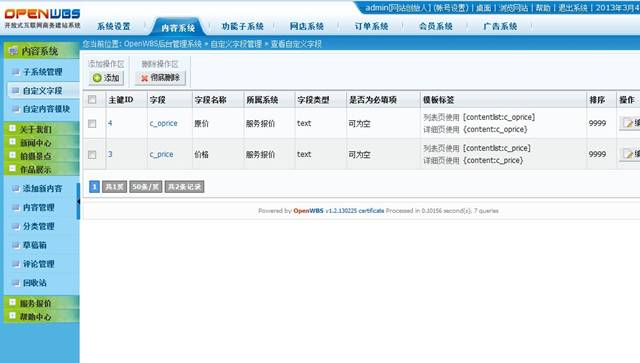
Task: Open the 系统设置 tab
Action: point(113,27)
